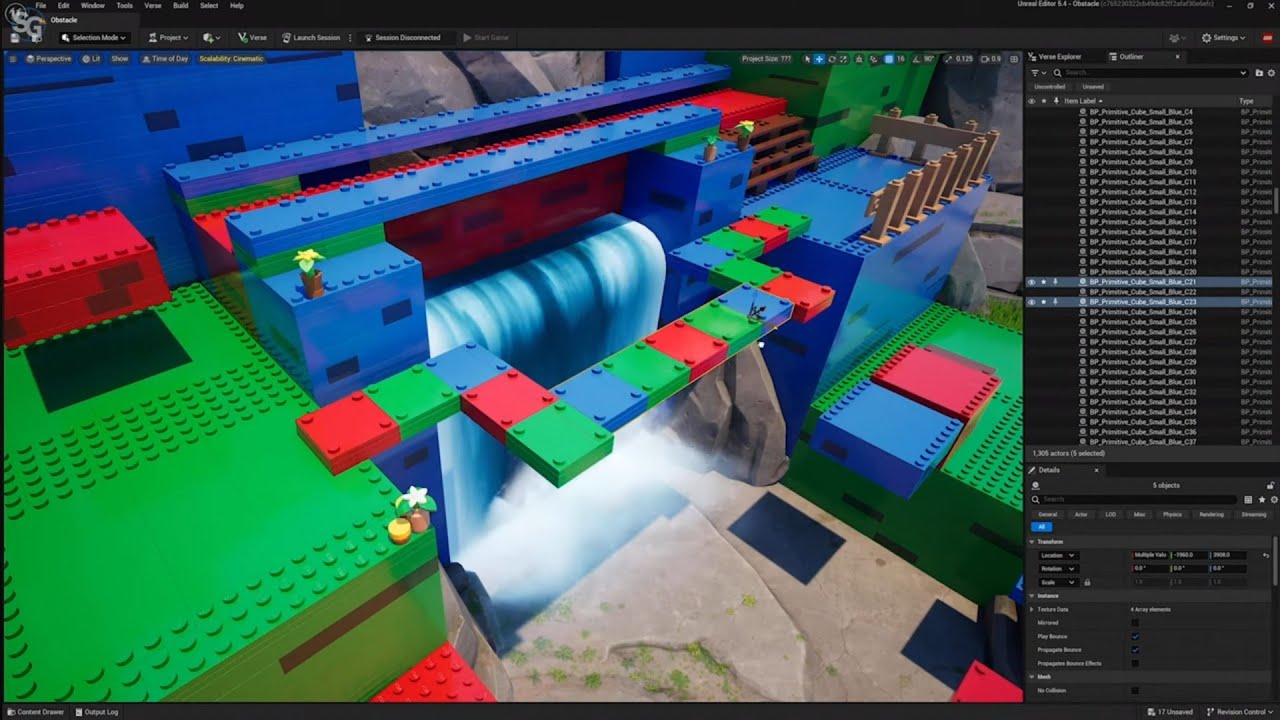Screen dimensions: 1280x720
Task: Open the Outliner filter dropdown
Action: pyautogui.click(x=1037, y=73)
